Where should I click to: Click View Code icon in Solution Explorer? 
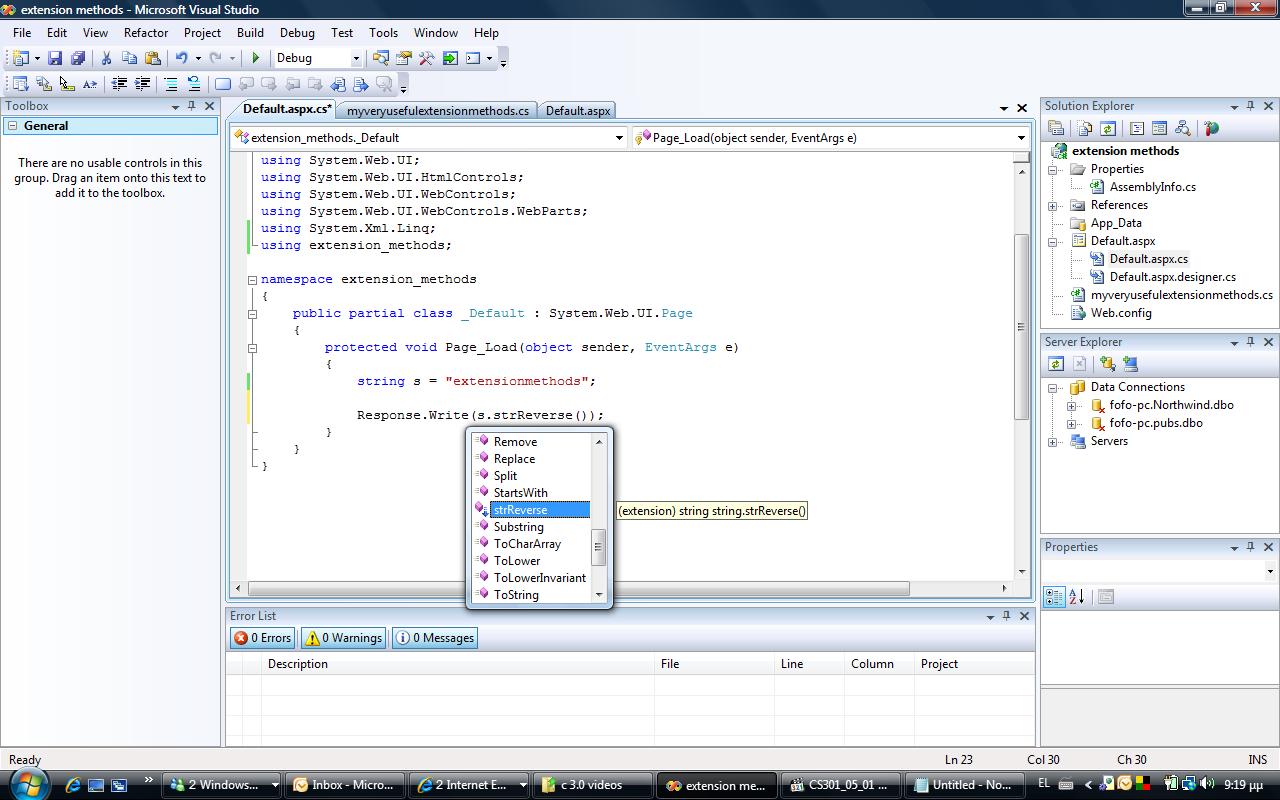[x=1137, y=128]
